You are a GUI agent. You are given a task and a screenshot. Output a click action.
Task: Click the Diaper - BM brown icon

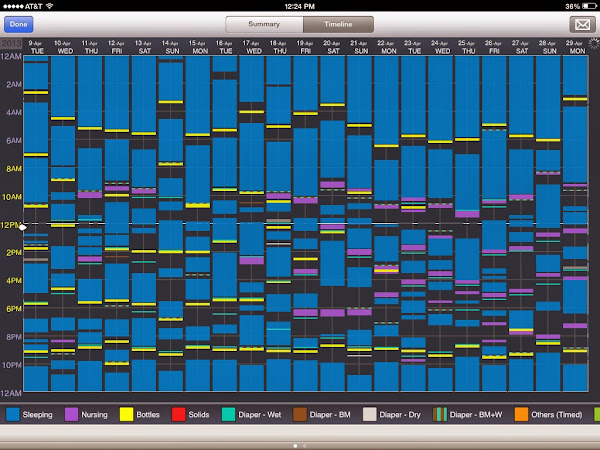coord(299,414)
